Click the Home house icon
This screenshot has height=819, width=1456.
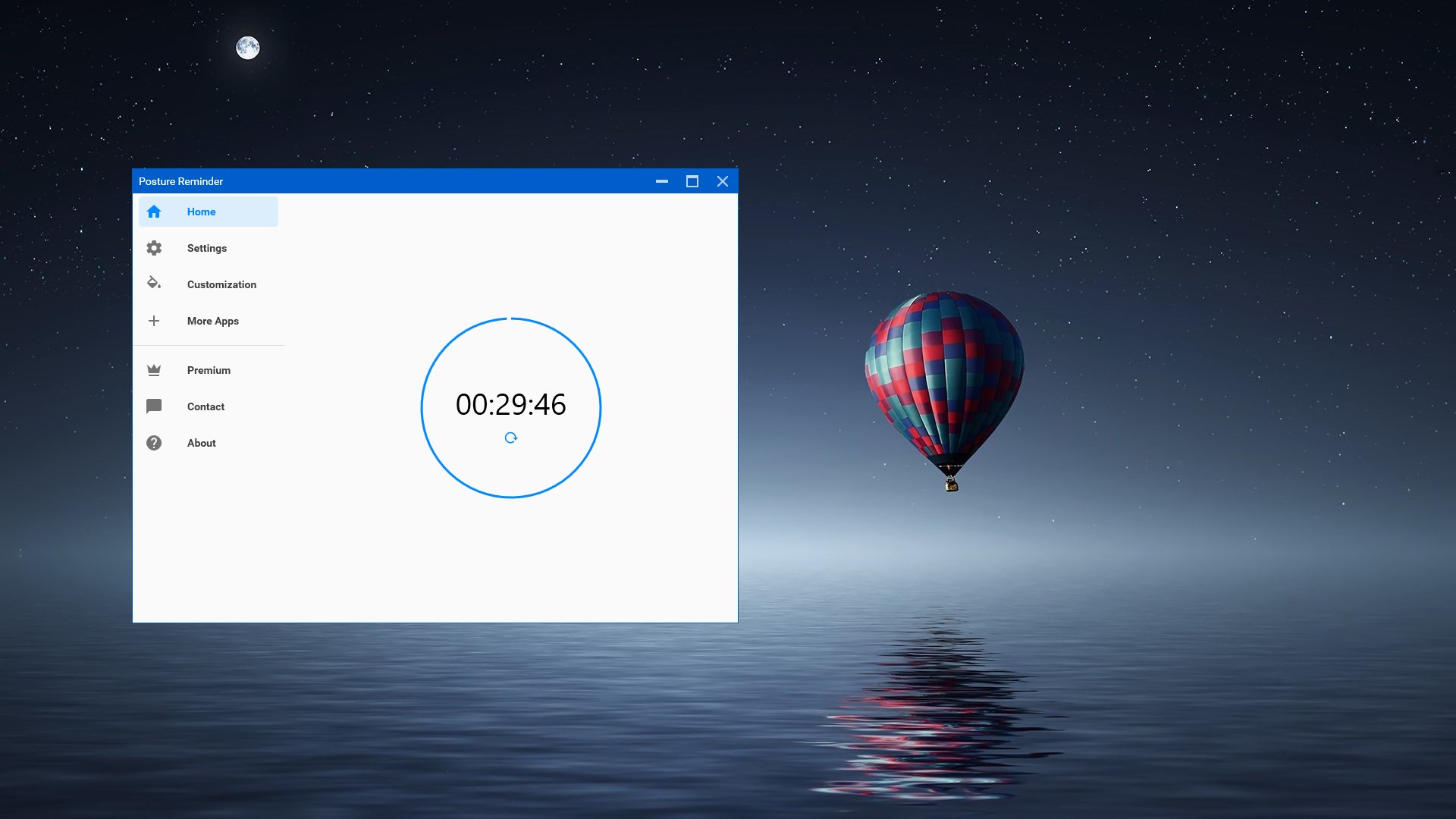pos(154,212)
